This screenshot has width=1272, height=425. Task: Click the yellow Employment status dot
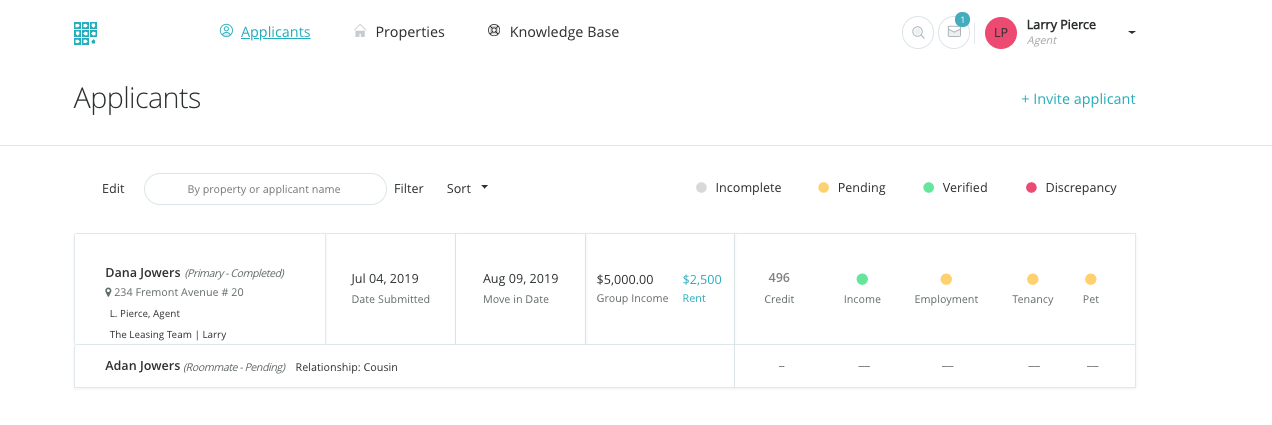[946, 279]
